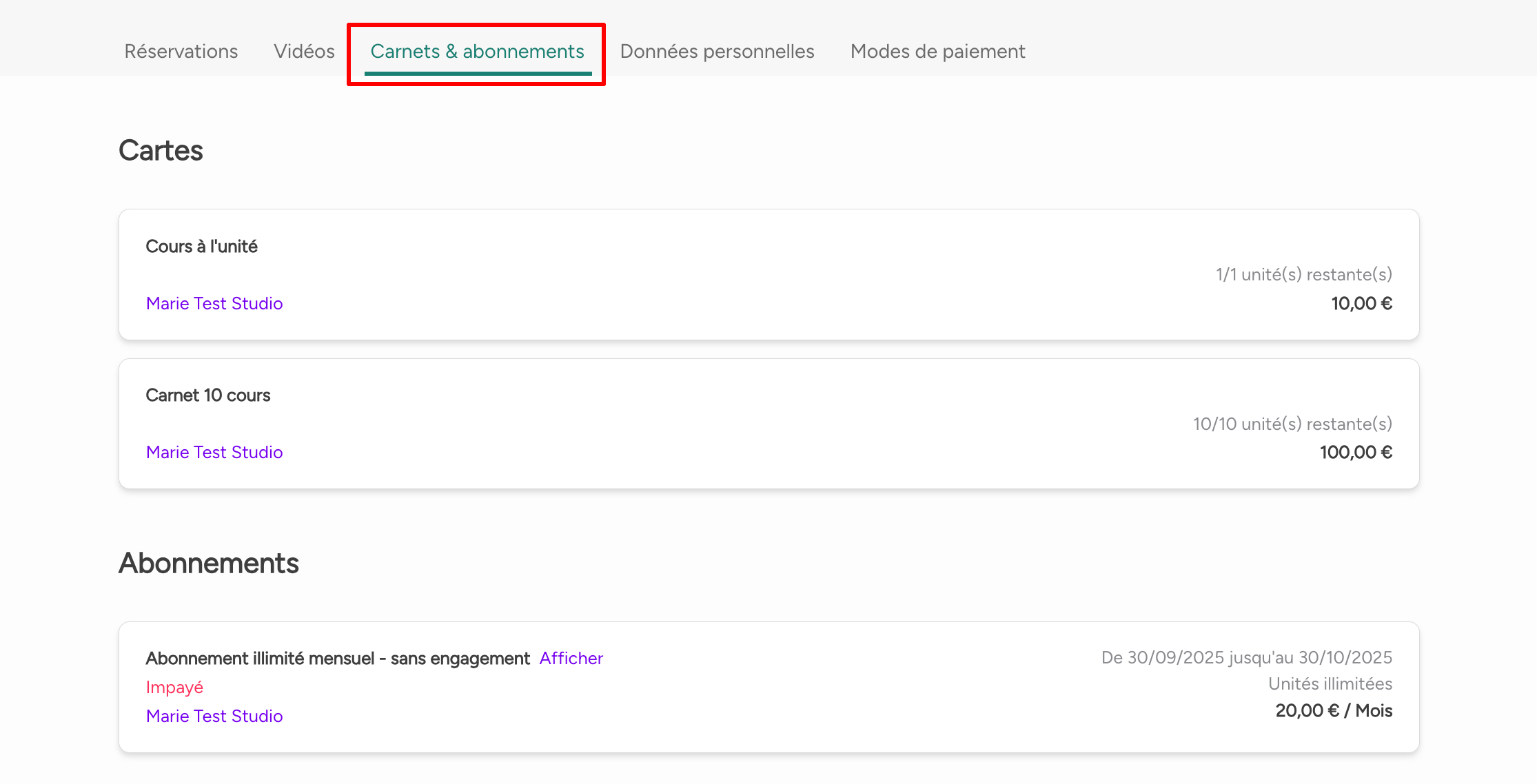The image size is (1537, 784).
Task: Open Marie Test Studio link in Abonnements card
Action: [214, 716]
